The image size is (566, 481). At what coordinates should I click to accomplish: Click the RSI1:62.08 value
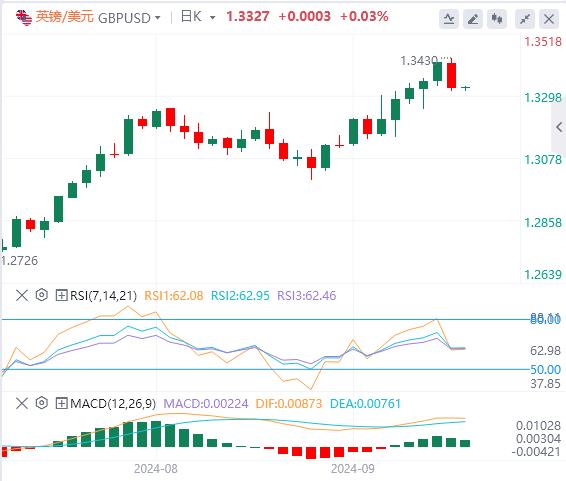174,296
